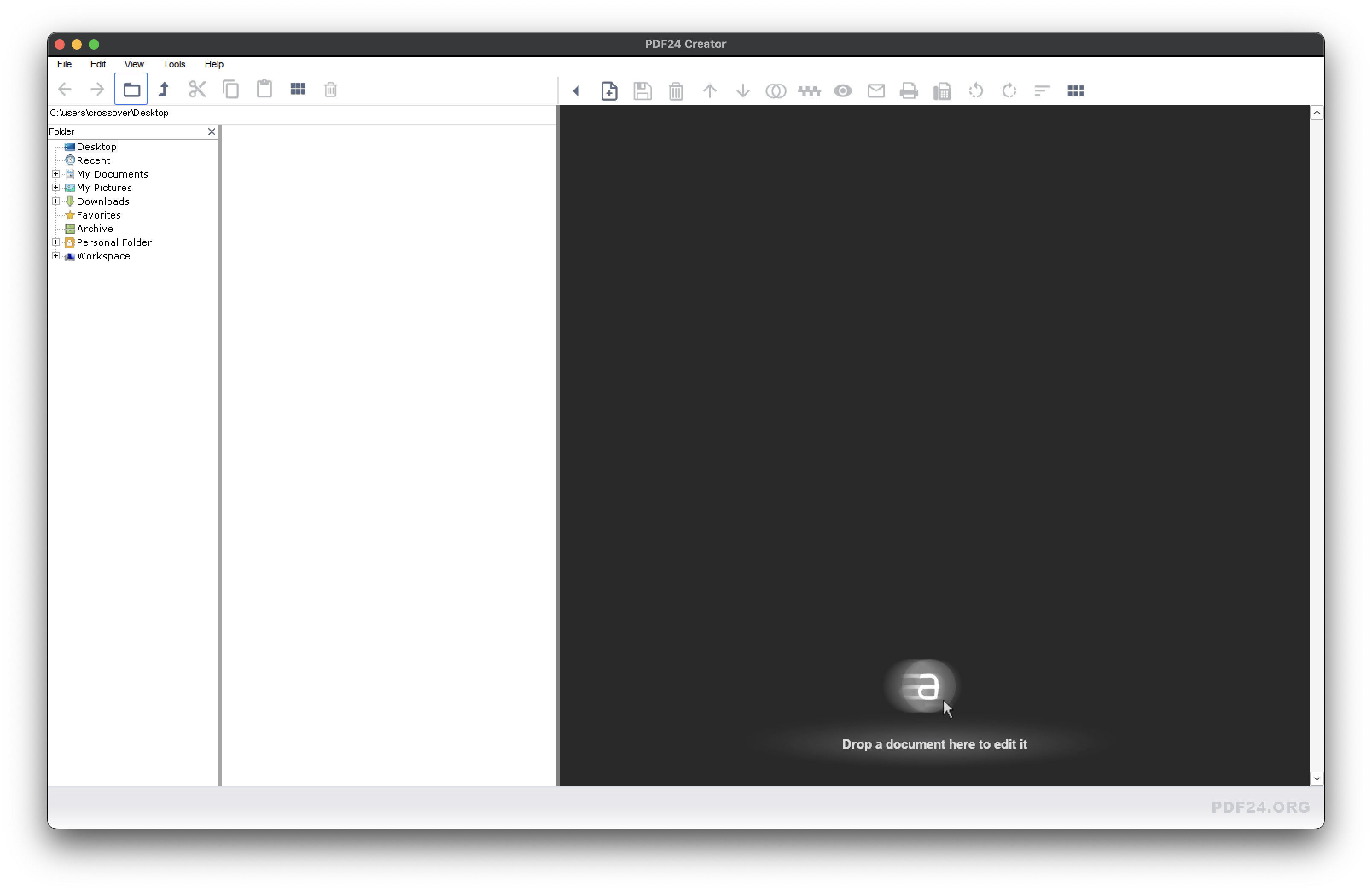Screen dimensions: 1372x892
Task: Cut selected files with scissors icon
Action: point(198,89)
